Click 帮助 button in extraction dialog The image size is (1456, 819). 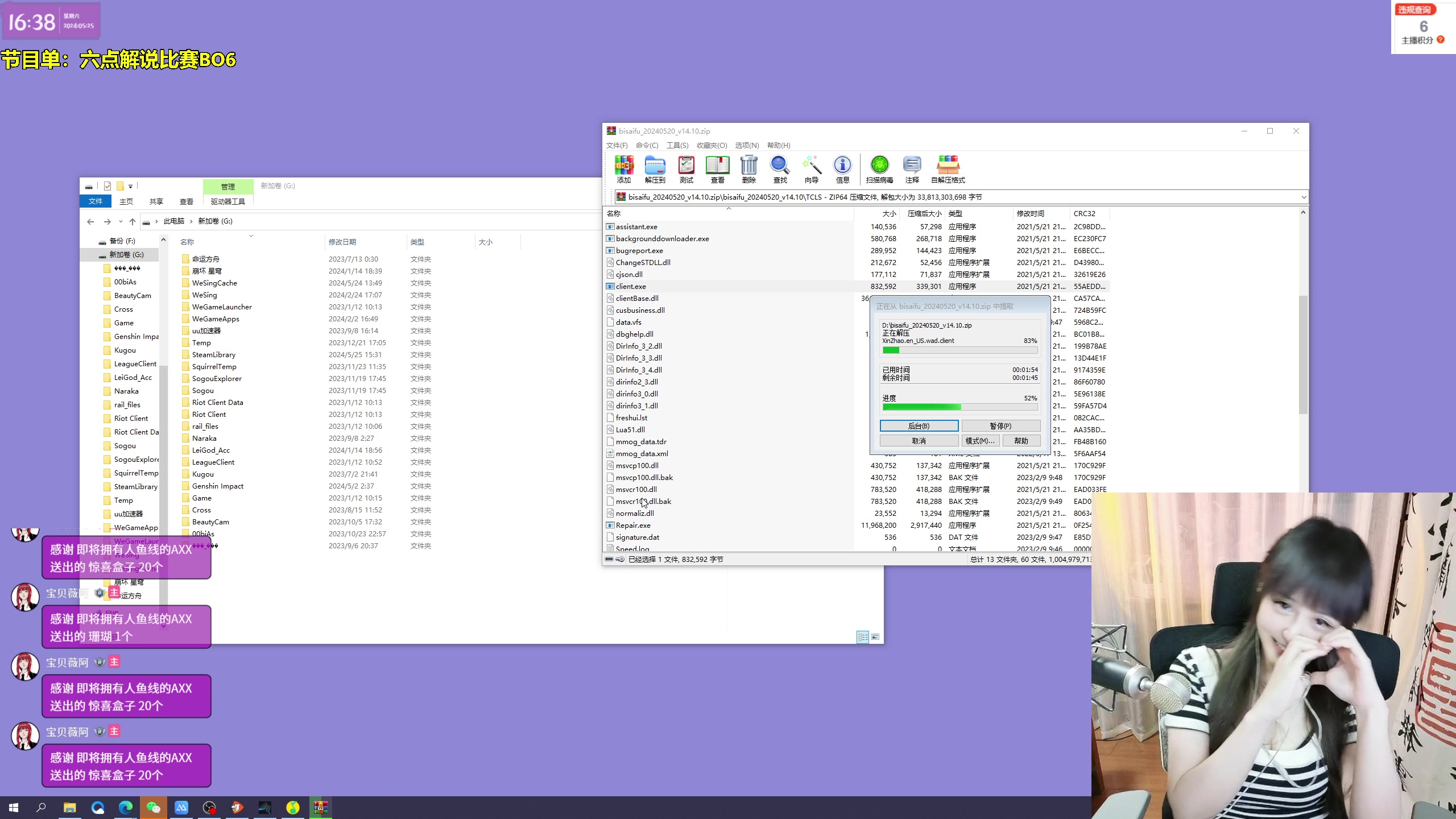[1021, 441]
